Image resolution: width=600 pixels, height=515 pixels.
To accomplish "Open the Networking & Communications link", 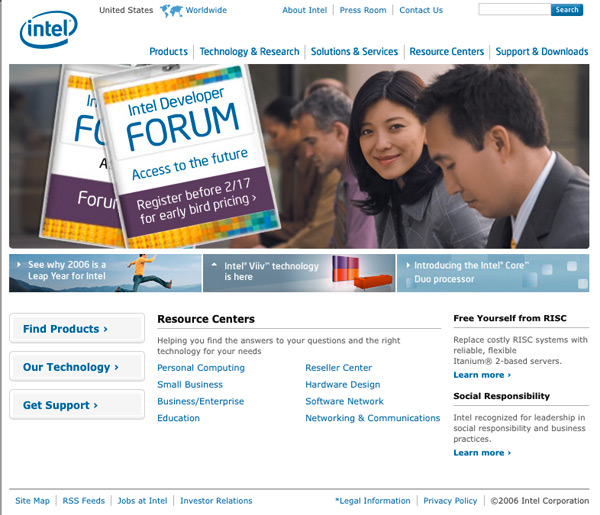I will click(373, 418).
